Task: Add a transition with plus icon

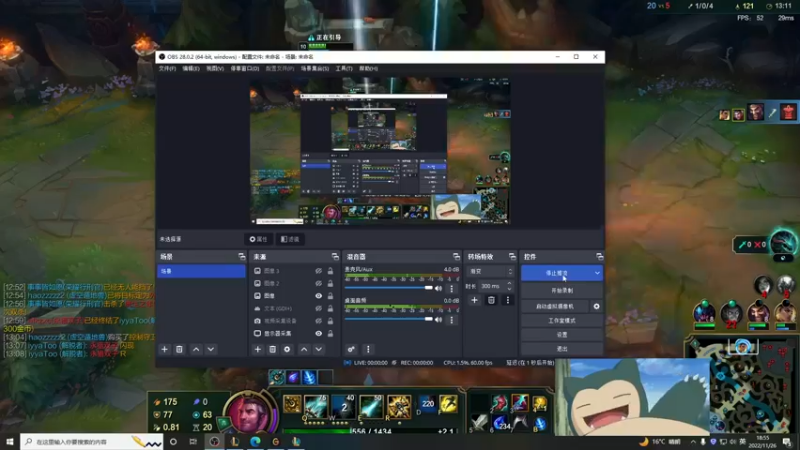Action: coord(474,301)
